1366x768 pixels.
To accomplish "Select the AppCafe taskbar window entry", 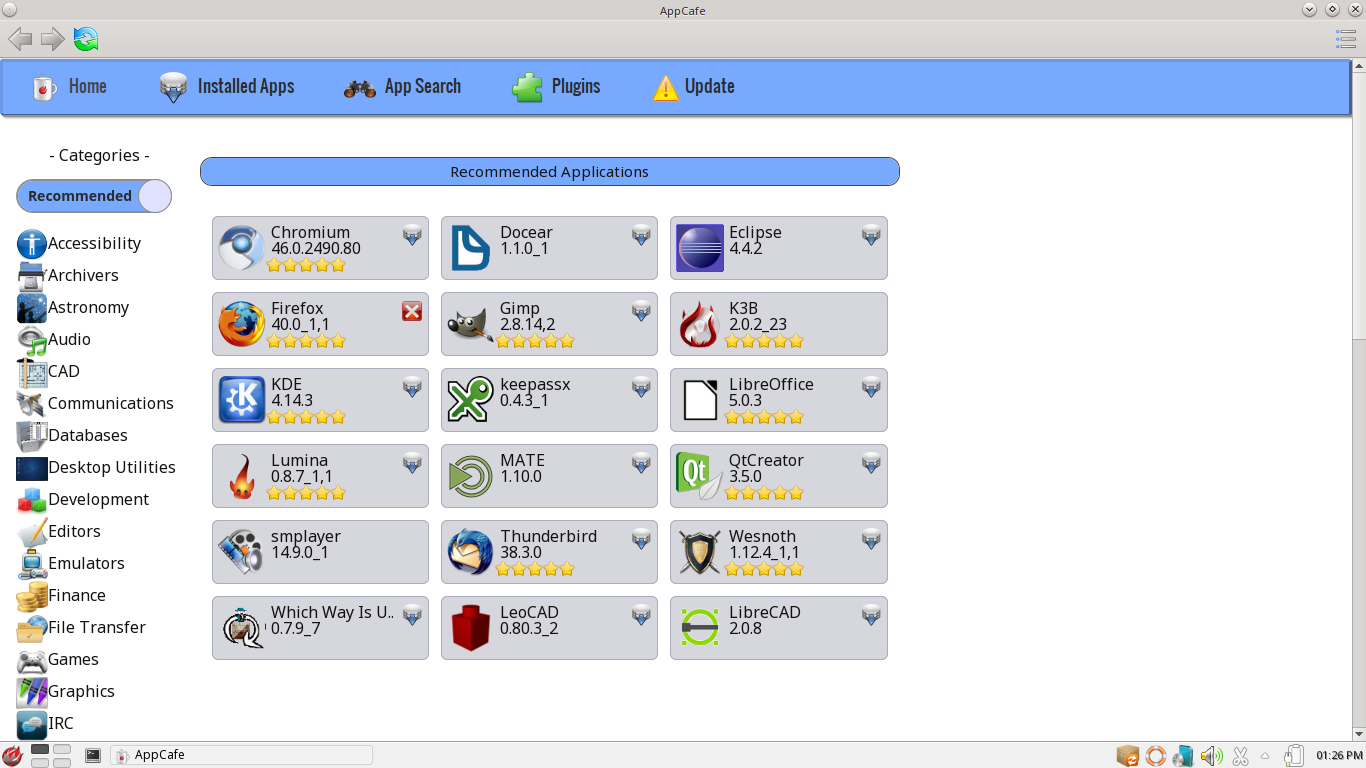I will [x=241, y=755].
